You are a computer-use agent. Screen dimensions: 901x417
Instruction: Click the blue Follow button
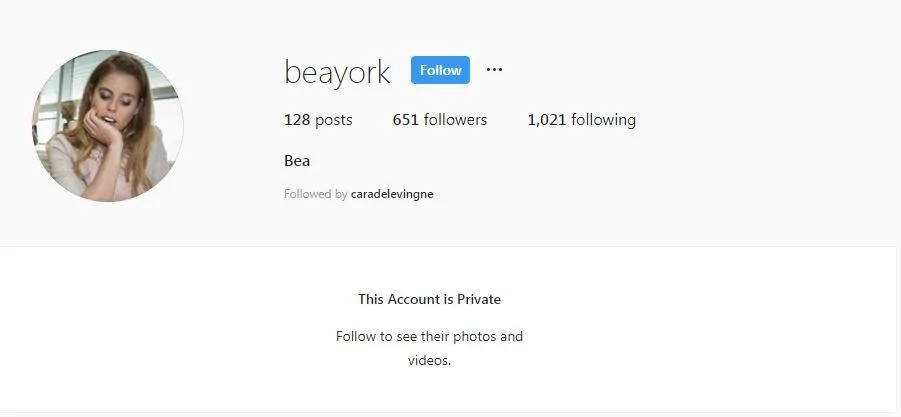(x=440, y=70)
